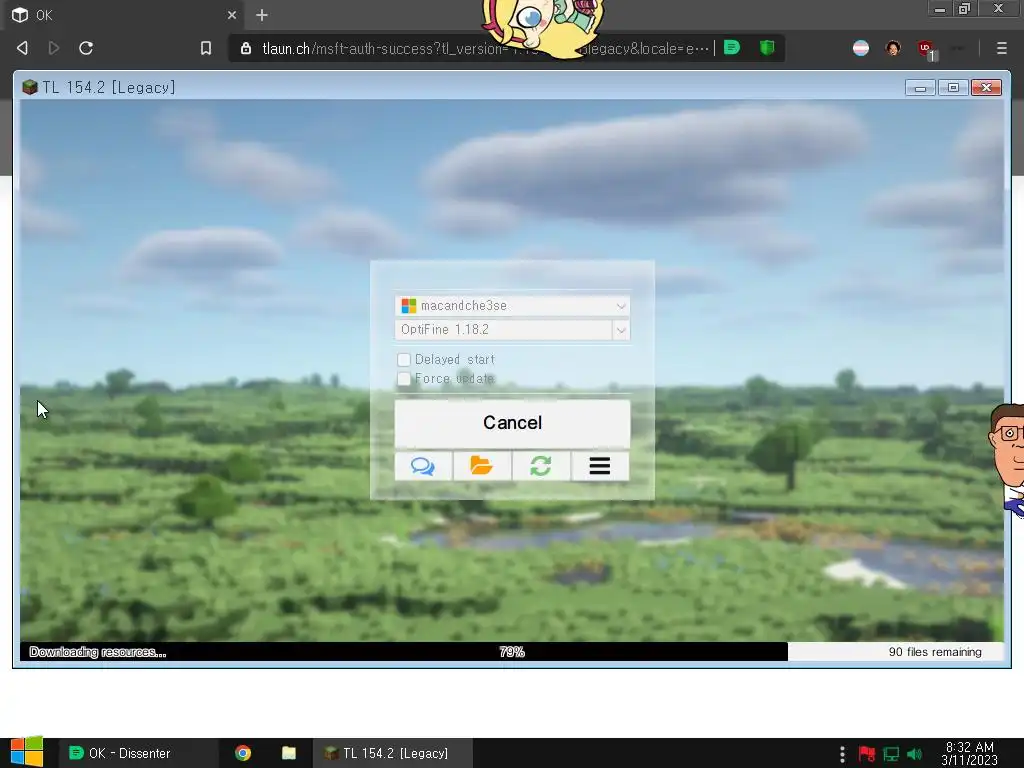Screen dimensions: 1024x768
Task: Enable the Force update checkbox
Action: [404, 379]
